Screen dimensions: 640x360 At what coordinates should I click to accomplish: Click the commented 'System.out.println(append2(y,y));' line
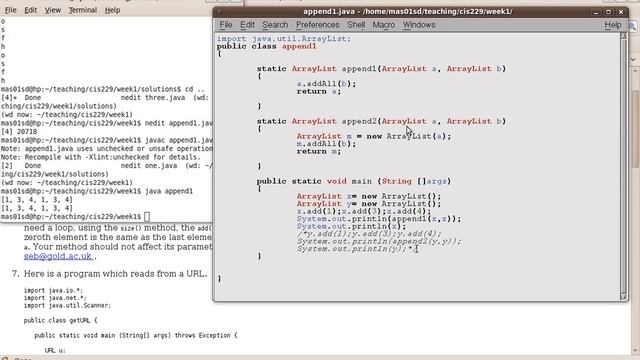point(378,241)
